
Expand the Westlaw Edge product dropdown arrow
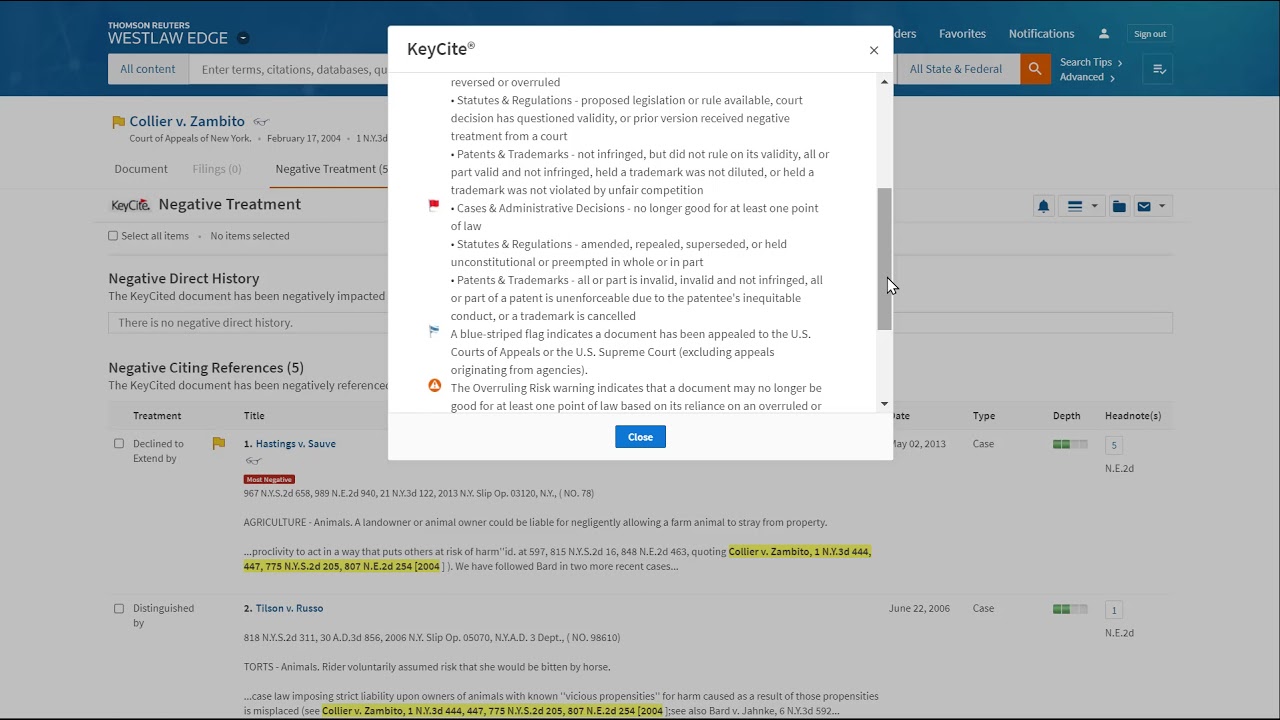coord(243,39)
